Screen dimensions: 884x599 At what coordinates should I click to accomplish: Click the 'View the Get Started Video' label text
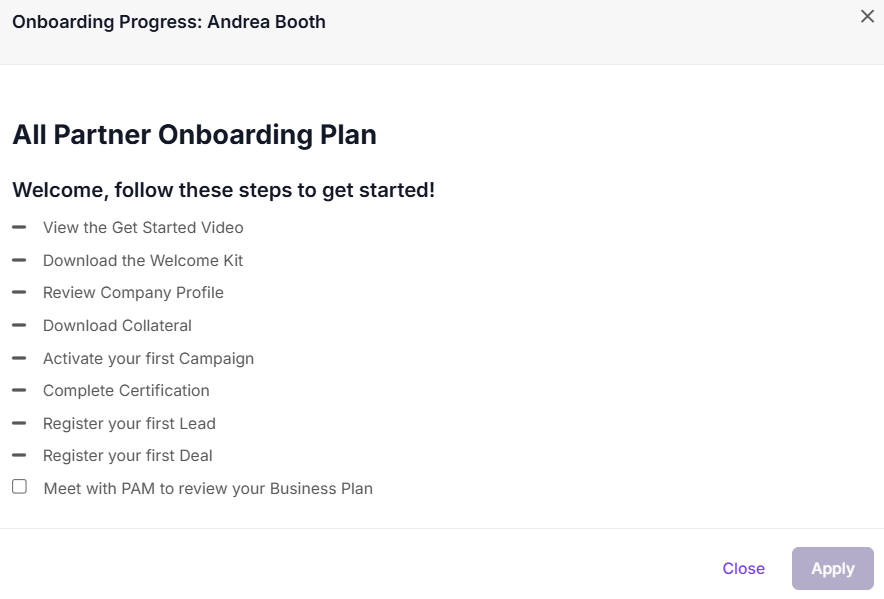tap(143, 227)
